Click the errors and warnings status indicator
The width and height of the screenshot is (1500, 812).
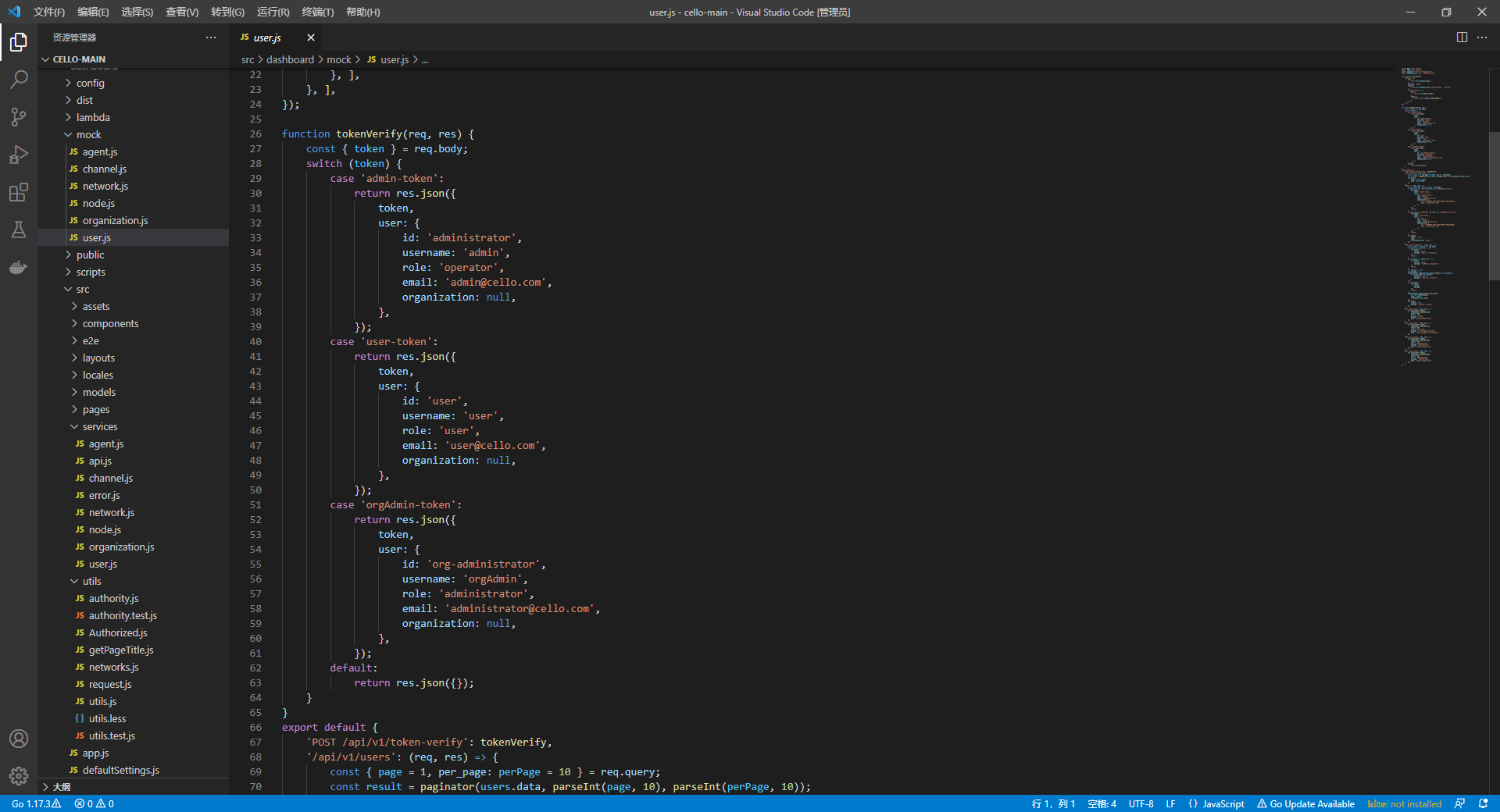[95, 803]
